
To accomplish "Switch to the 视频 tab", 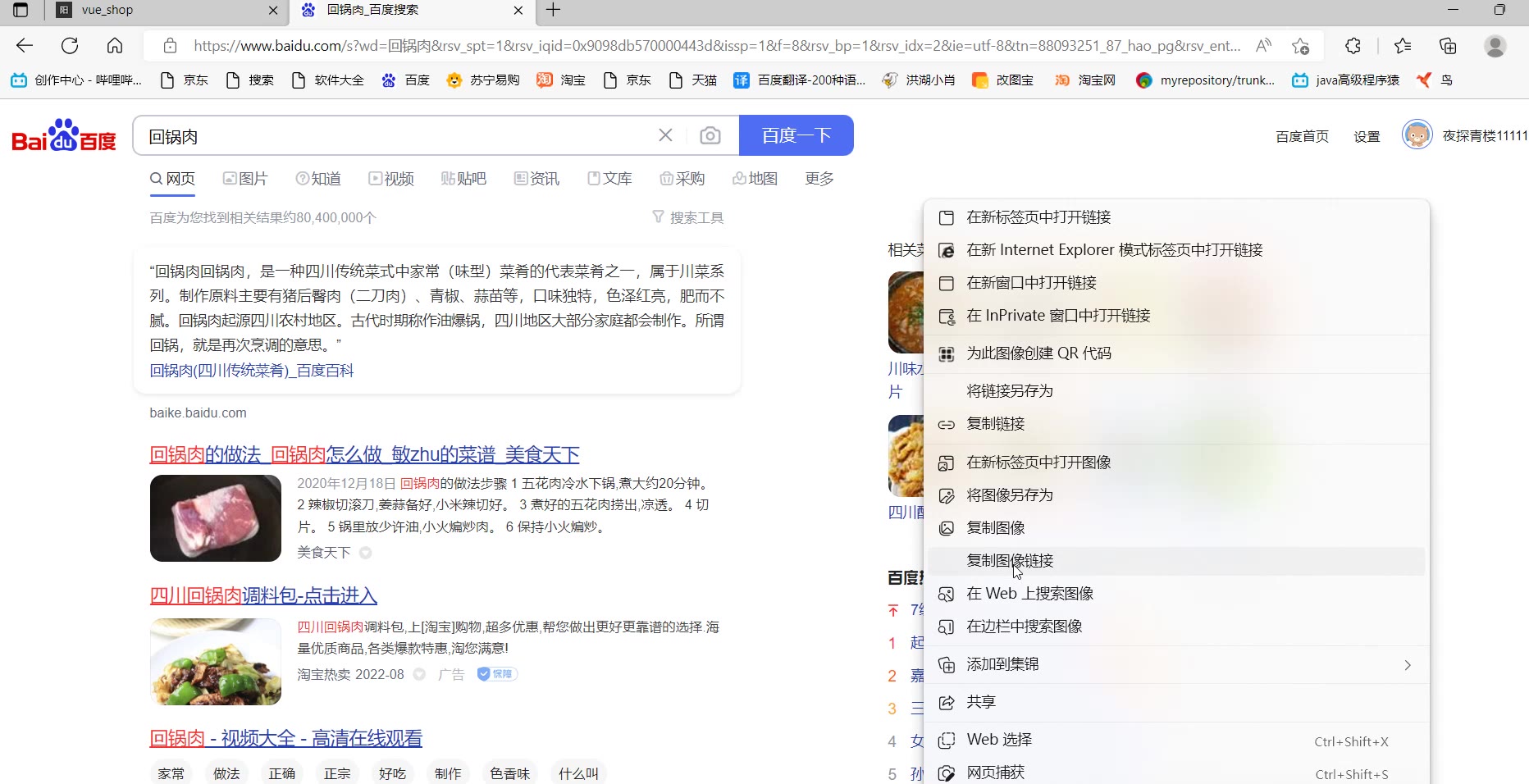I will tap(391, 179).
